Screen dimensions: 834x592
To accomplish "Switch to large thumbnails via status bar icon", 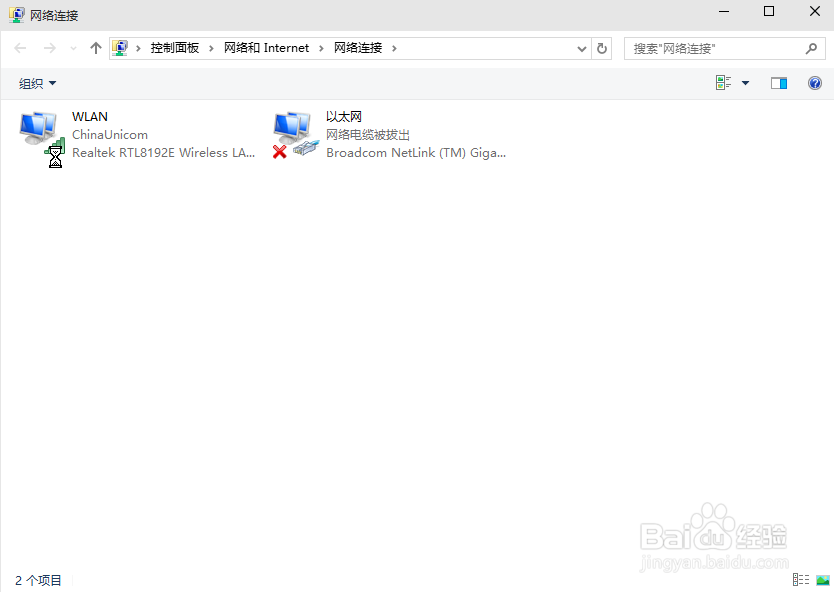I will coord(823,580).
